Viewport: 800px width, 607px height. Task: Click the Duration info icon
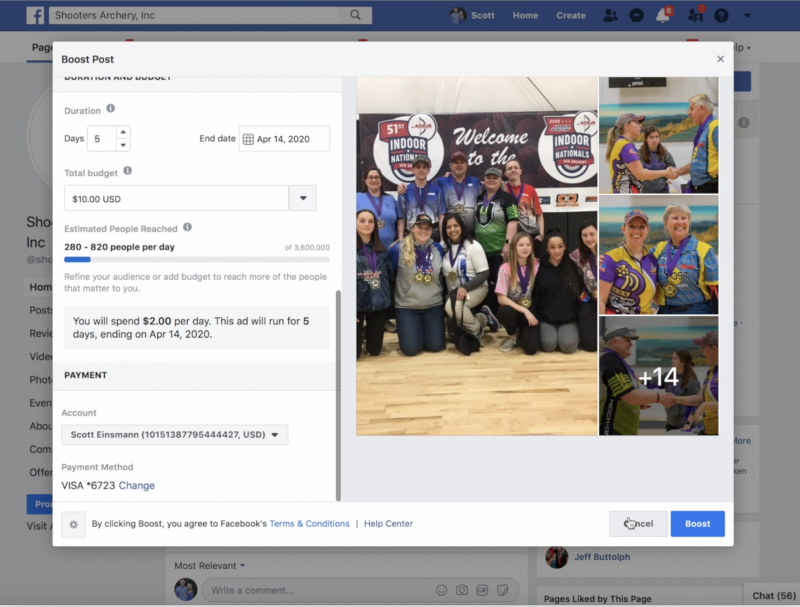tap(111, 109)
